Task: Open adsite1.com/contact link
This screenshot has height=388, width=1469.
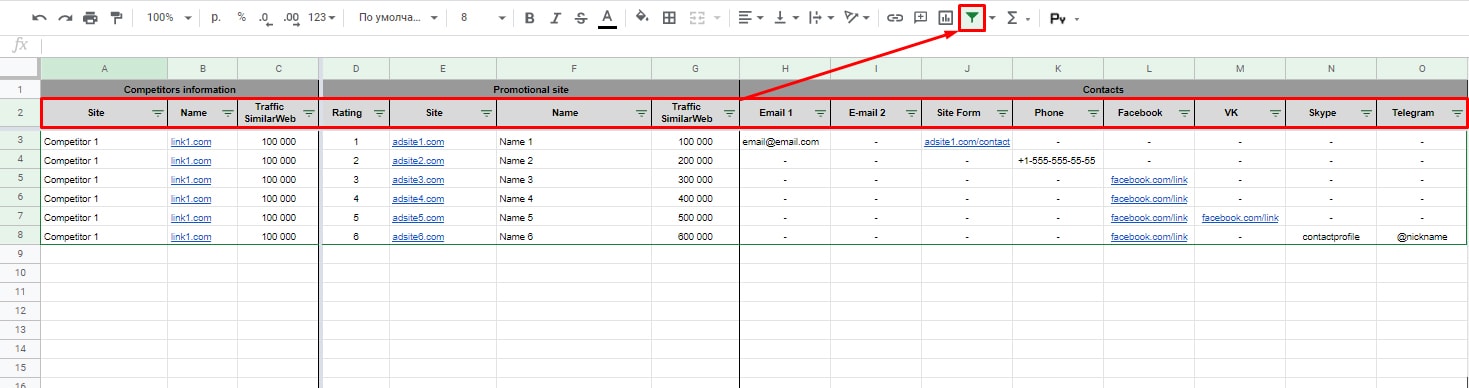Action: coord(967,142)
